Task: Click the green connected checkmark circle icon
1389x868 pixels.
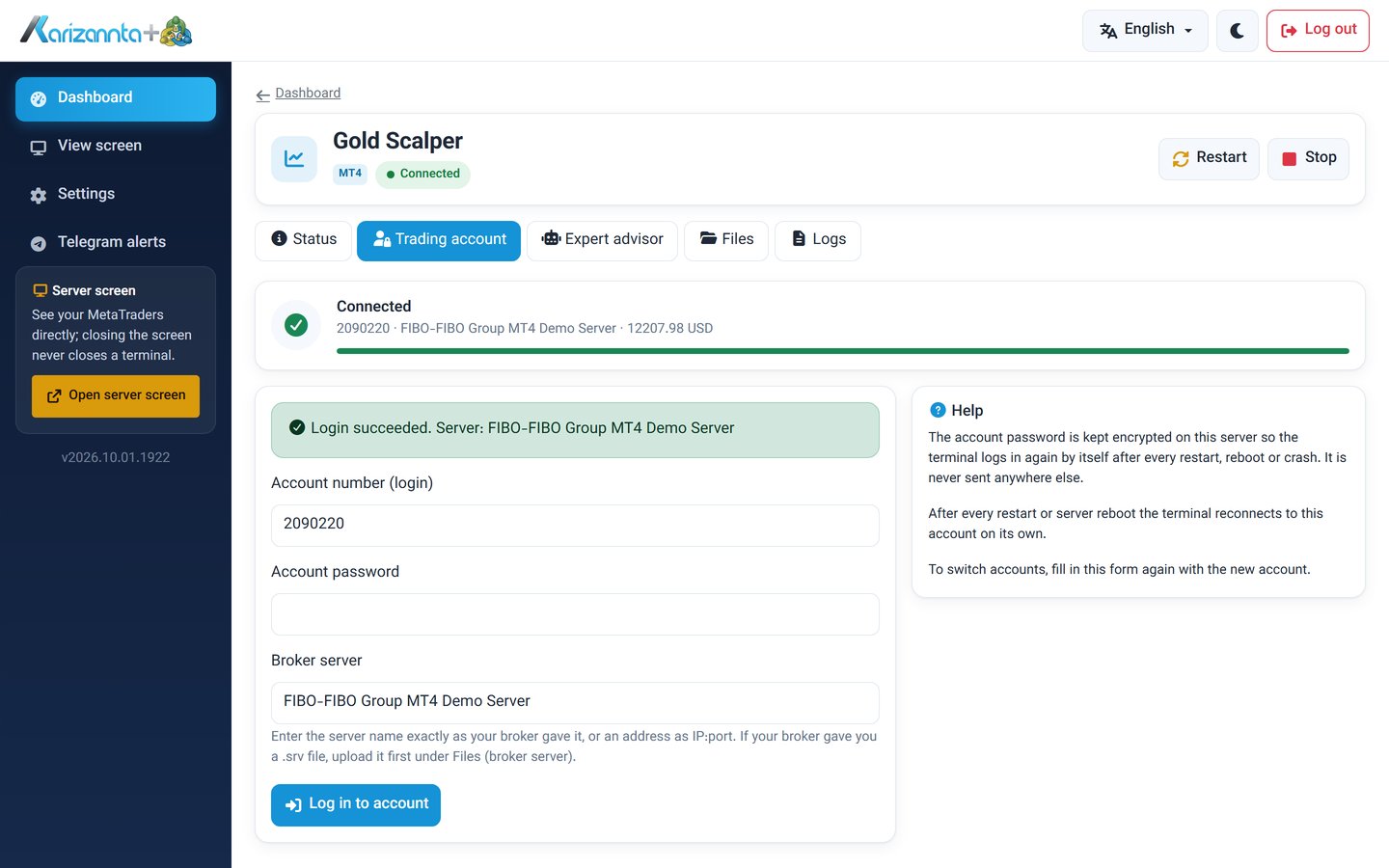Action: coord(296,326)
